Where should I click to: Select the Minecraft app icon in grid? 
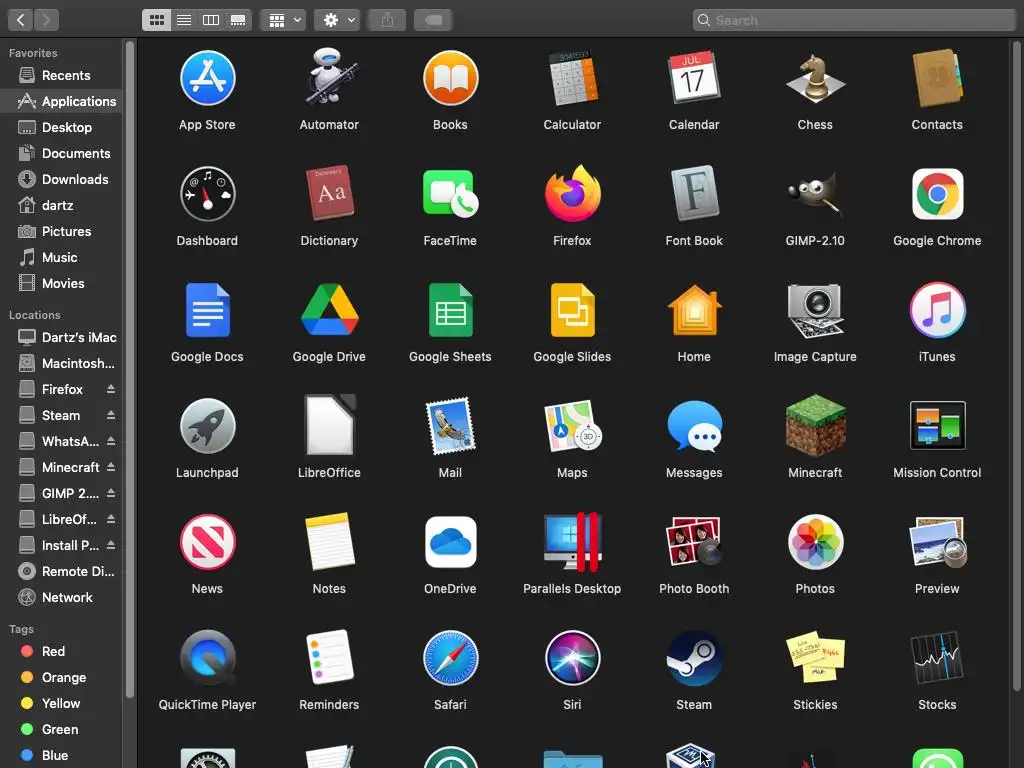pos(815,426)
